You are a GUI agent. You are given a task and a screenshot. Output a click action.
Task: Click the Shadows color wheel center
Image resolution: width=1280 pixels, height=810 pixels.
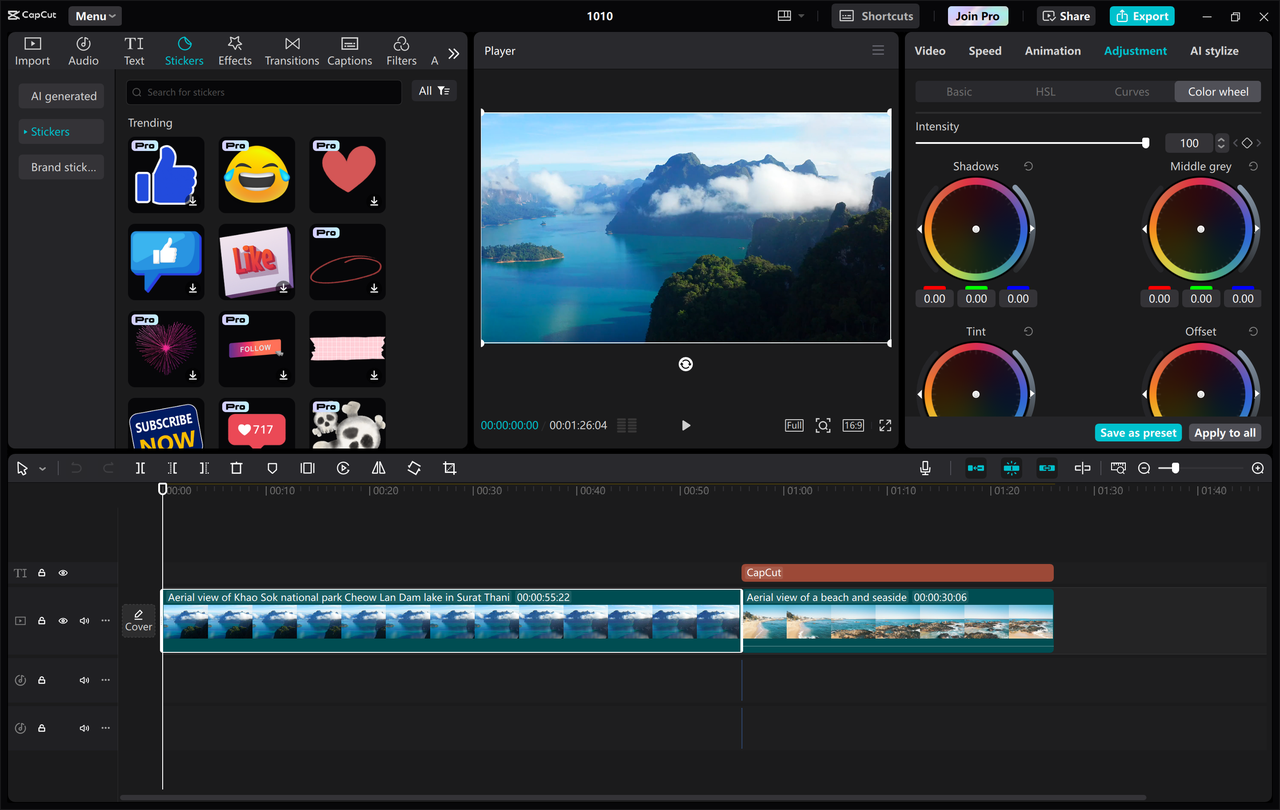pos(976,229)
